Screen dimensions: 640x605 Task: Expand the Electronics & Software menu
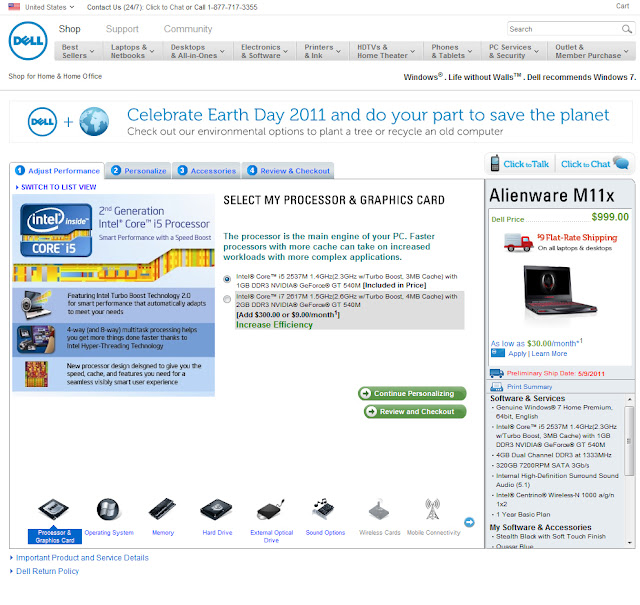coord(264,51)
